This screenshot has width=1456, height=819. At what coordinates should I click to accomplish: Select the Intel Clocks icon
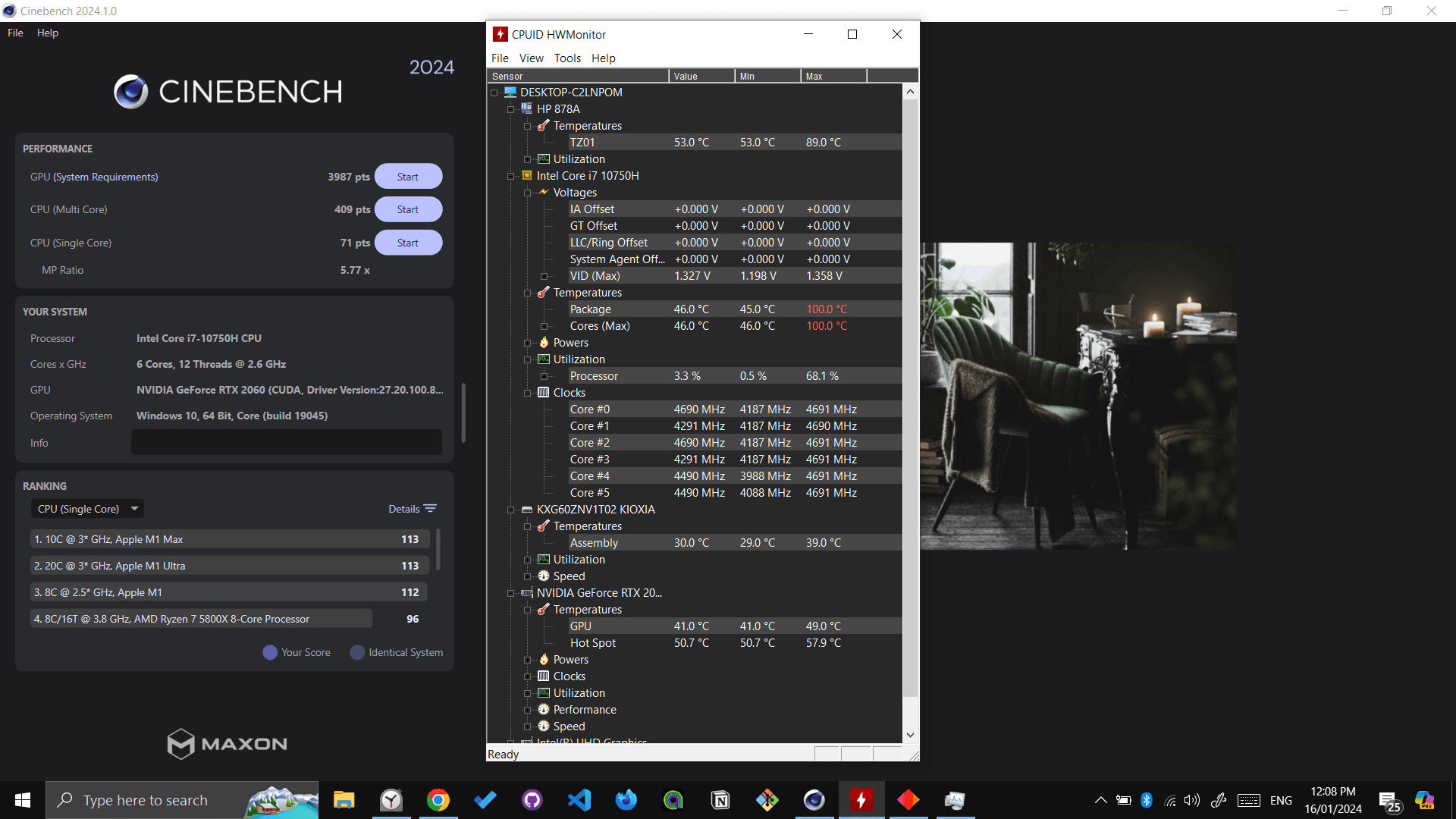click(x=544, y=392)
